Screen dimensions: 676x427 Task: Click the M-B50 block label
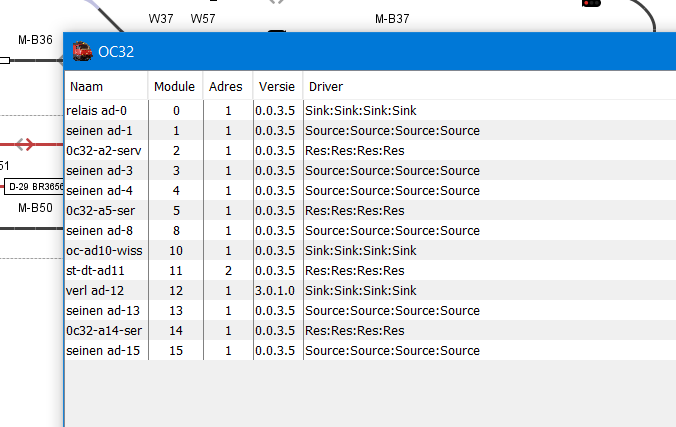[x=35, y=208]
